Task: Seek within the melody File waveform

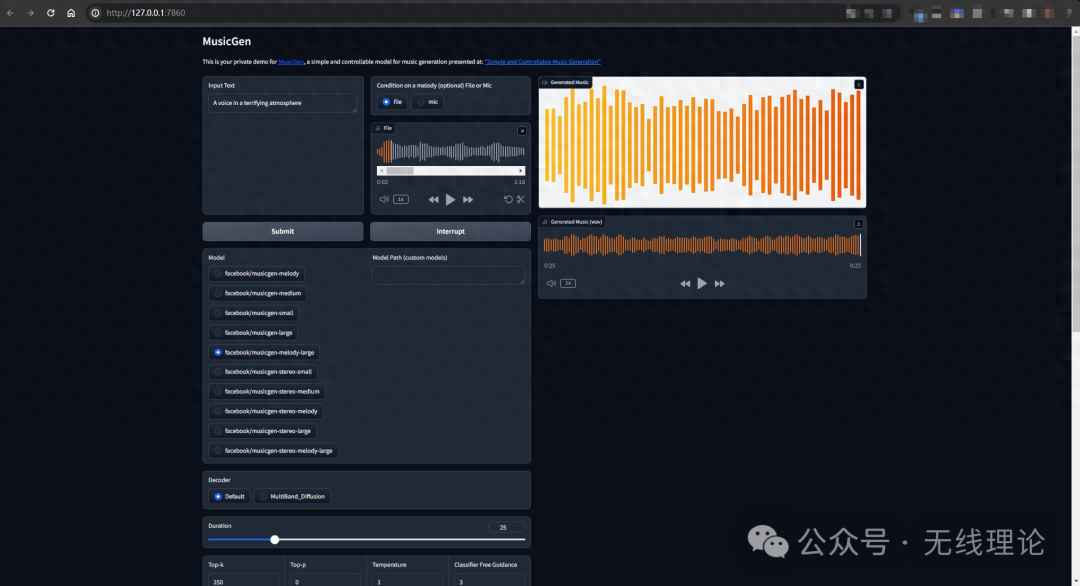Action: [x=450, y=151]
